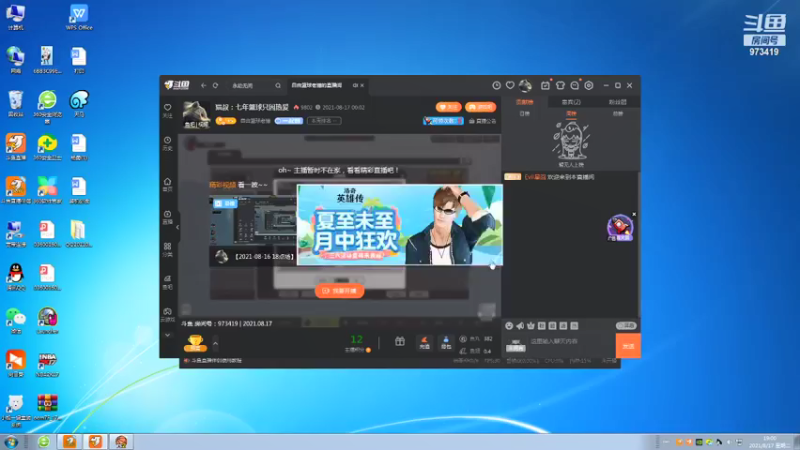
Task: Switch to the 贡献榜 contribution tab
Action: pos(524,102)
